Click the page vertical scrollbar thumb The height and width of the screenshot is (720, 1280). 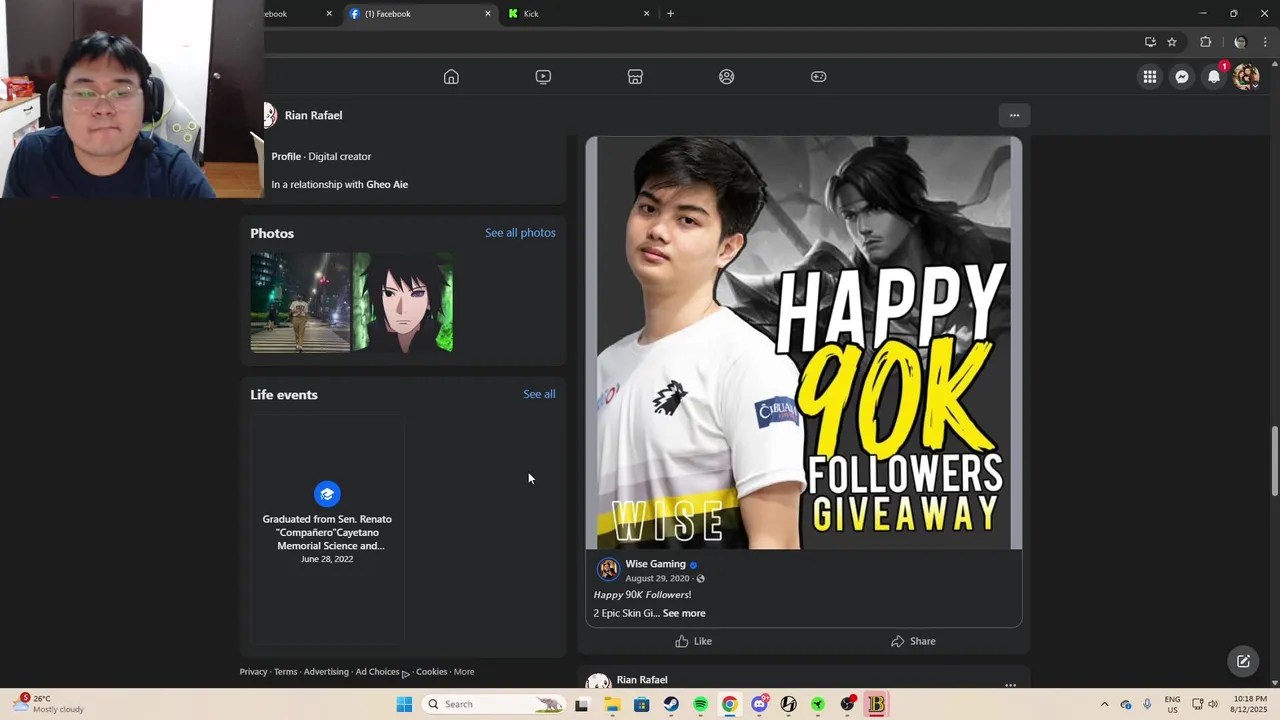1274,460
